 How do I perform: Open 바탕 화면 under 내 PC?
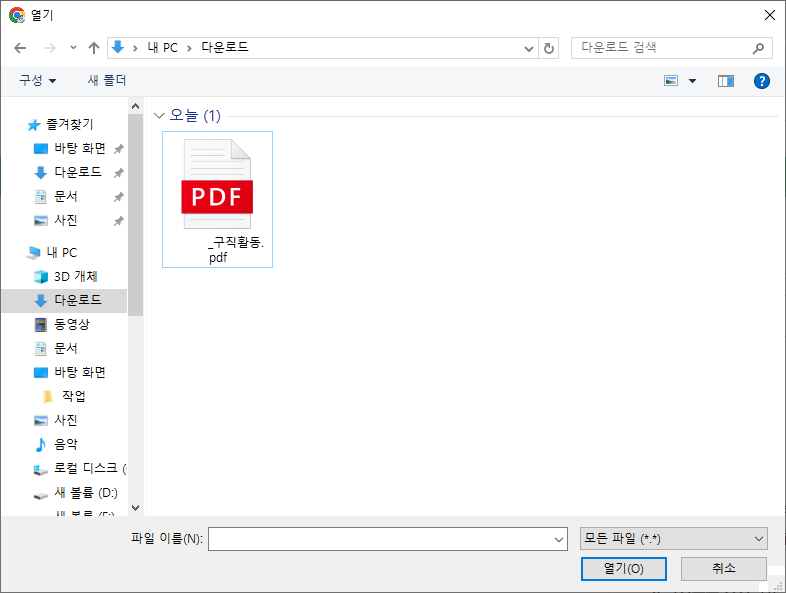click(80, 372)
